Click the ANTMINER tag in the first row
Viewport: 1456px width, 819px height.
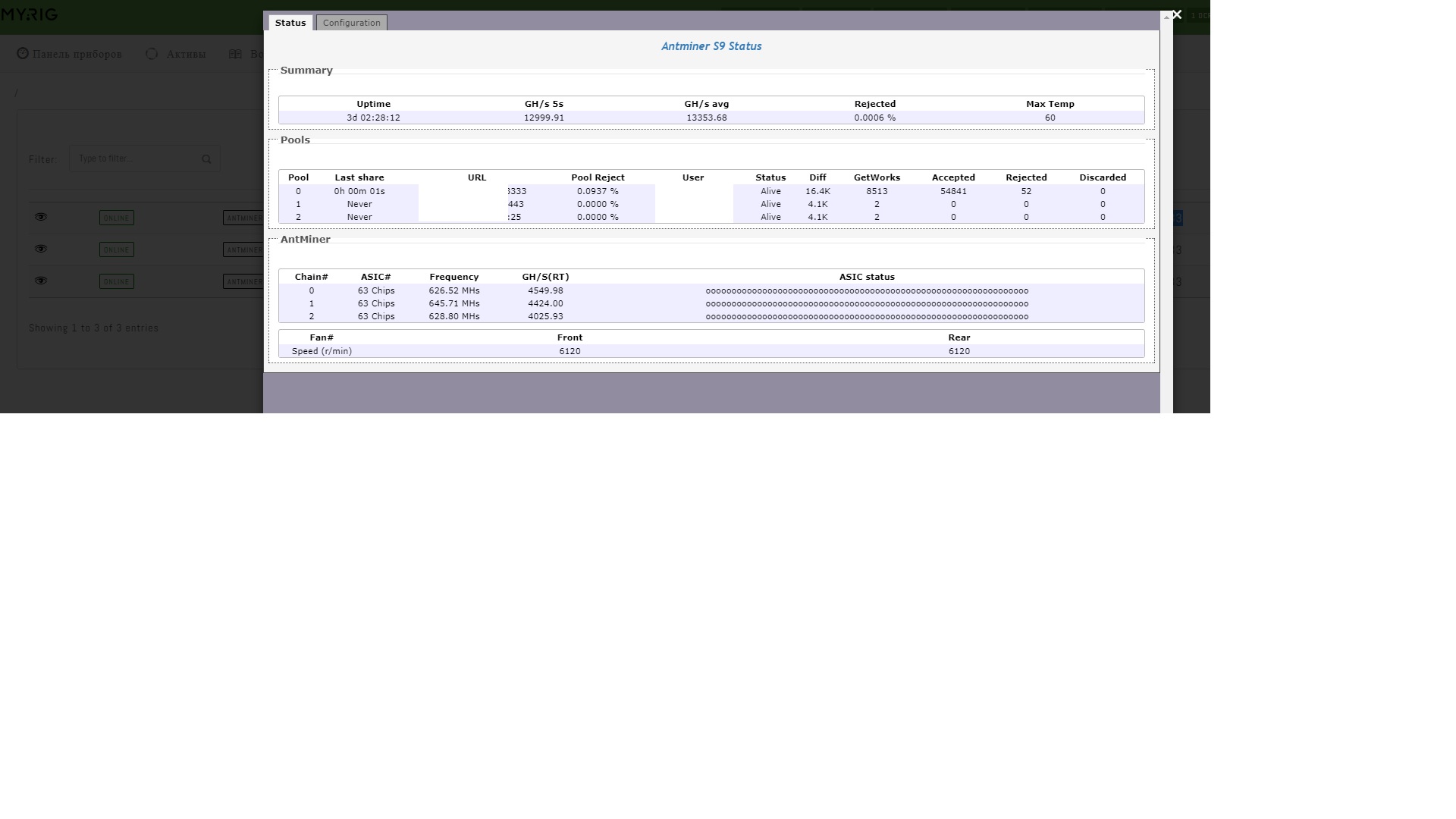pyautogui.click(x=243, y=218)
